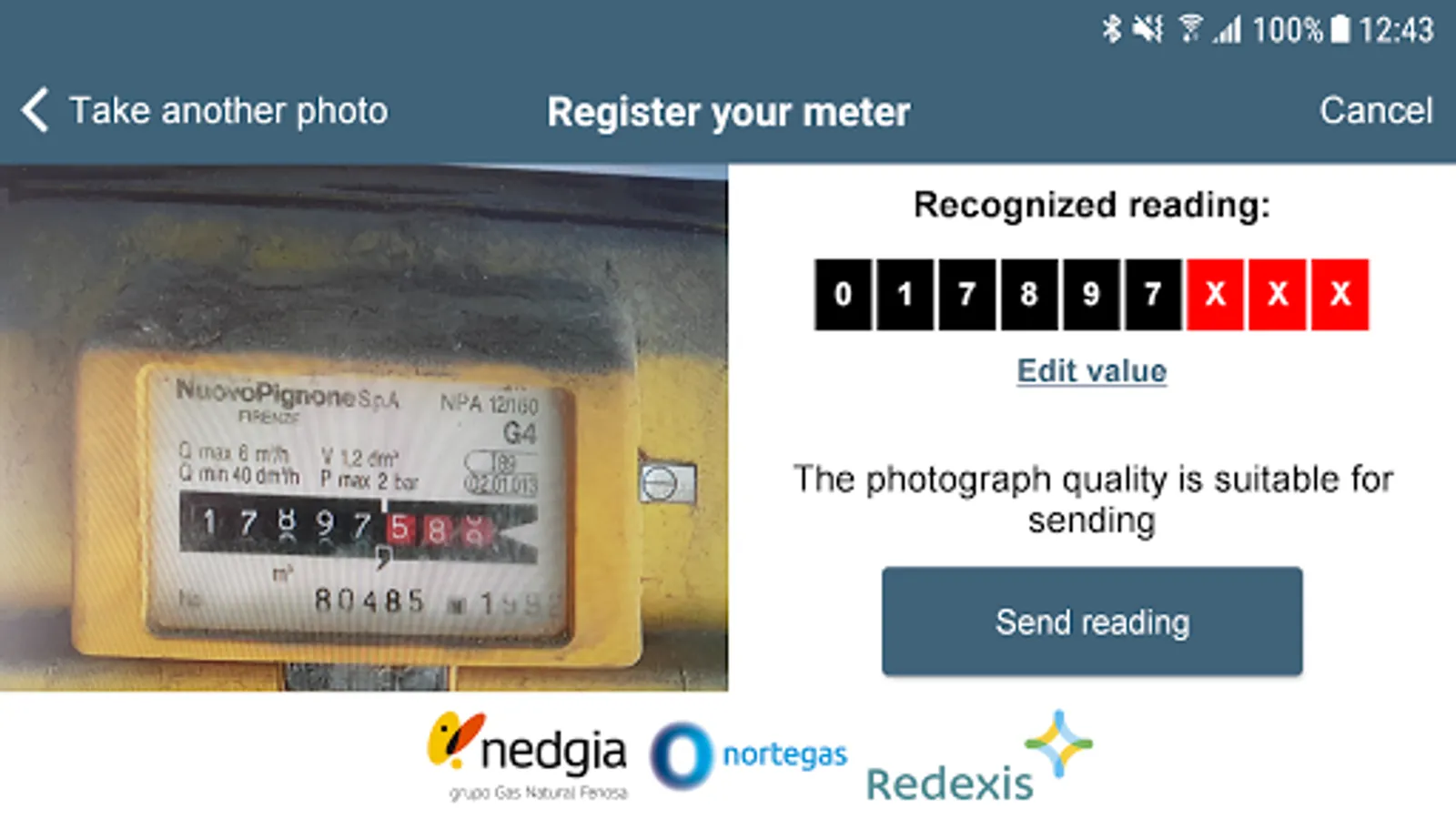Send the recognized reading

(1092, 622)
